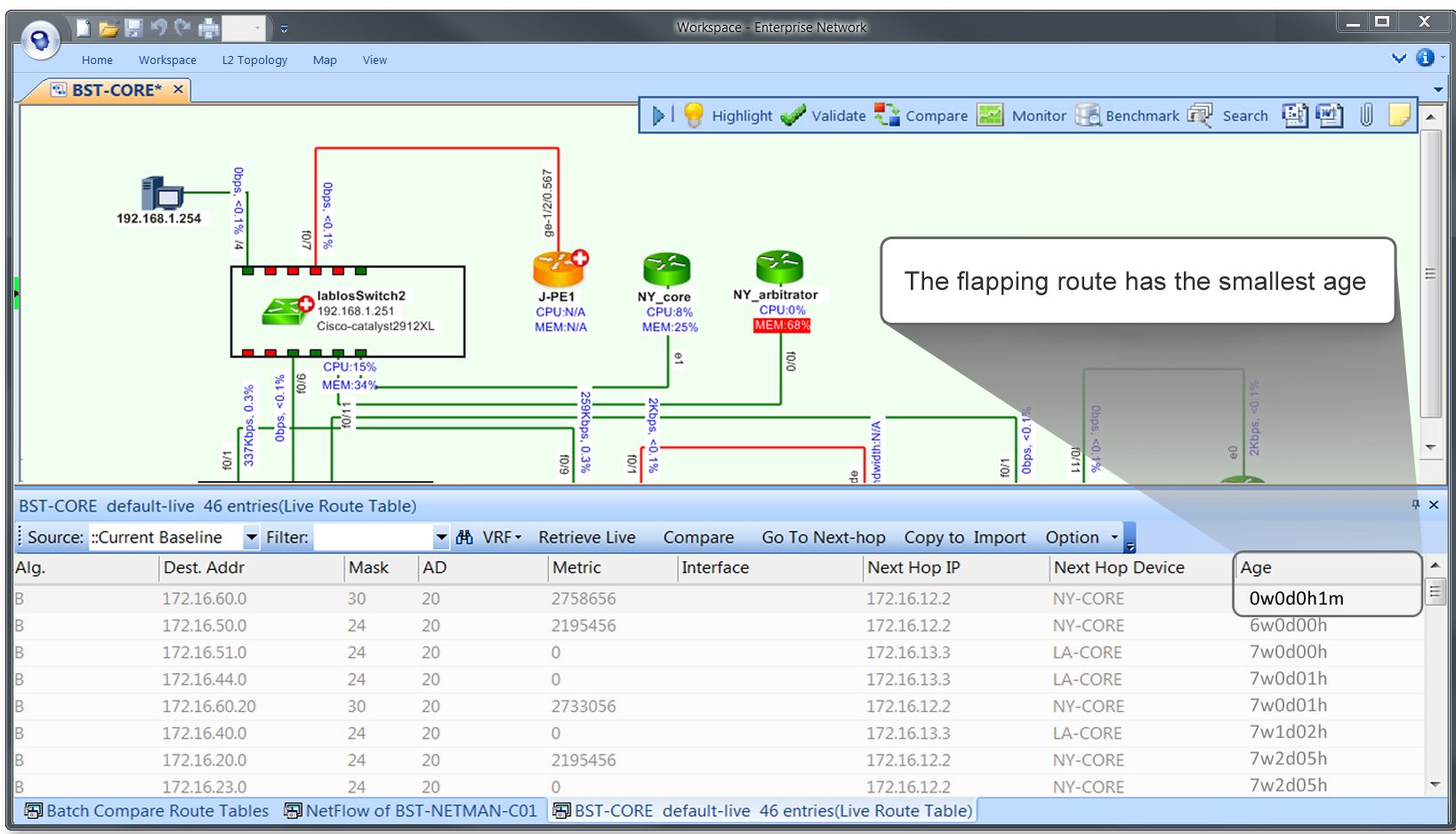Close the BST-CORE* map tab
This screenshot has width=1456, height=834.
[178, 89]
